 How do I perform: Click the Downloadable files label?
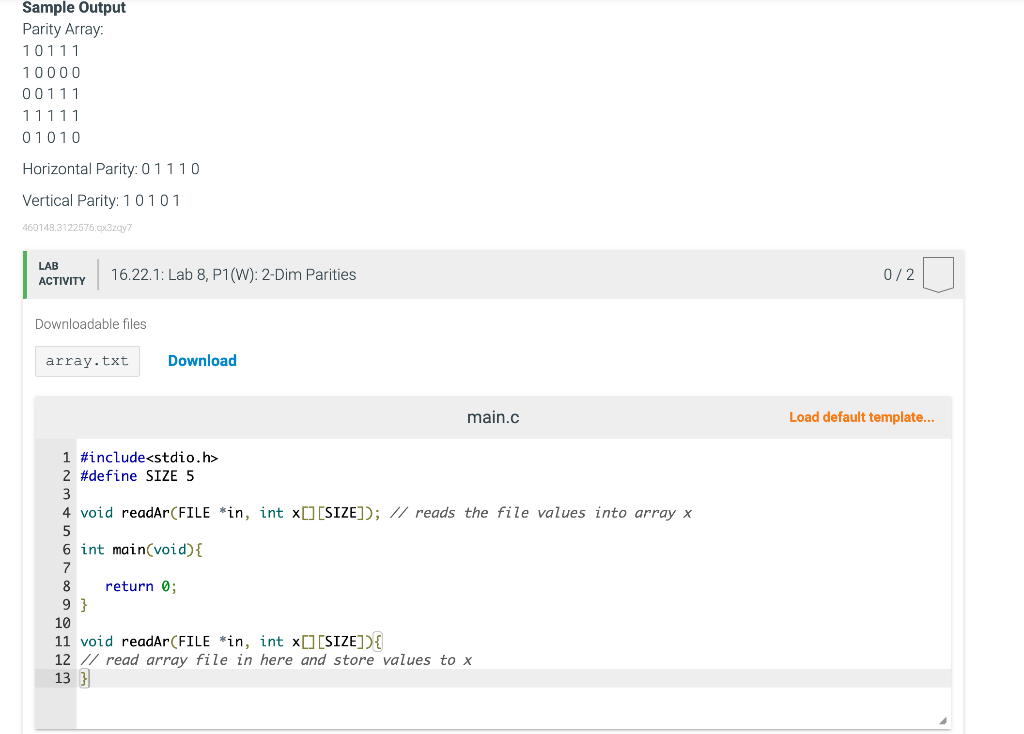(90, 324)
